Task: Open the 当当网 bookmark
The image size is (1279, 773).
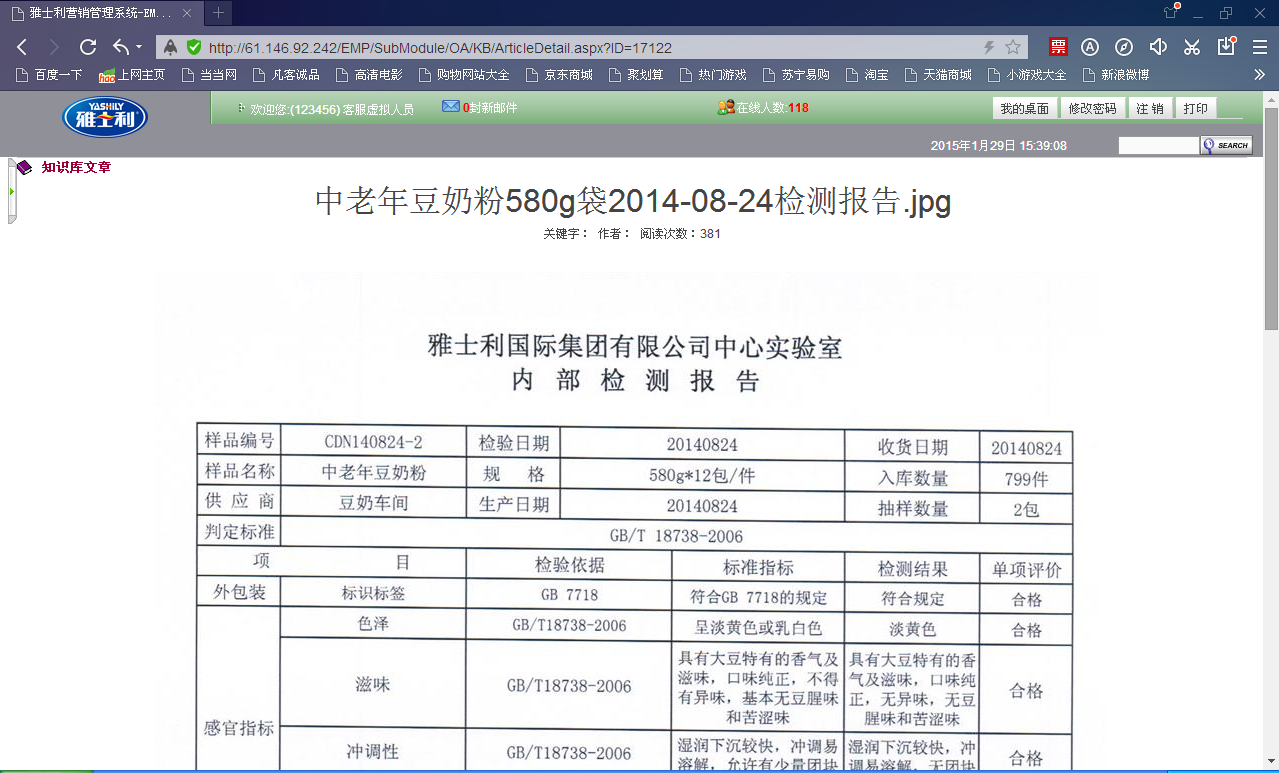Action: coord(210,75)
